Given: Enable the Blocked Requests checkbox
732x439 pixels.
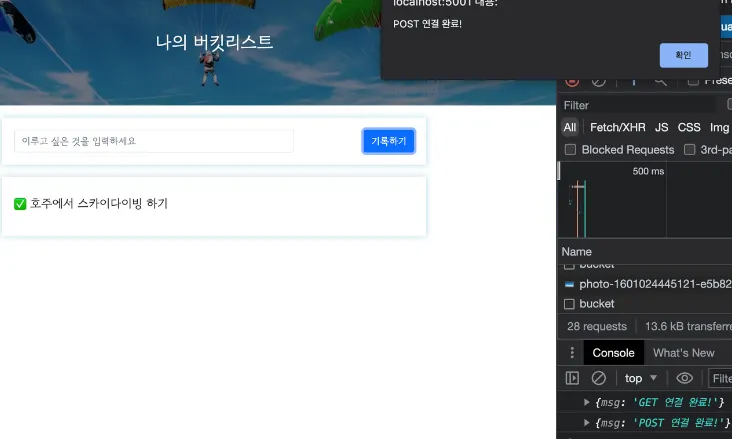Looking at the screenshot, I should pos(570,149).
